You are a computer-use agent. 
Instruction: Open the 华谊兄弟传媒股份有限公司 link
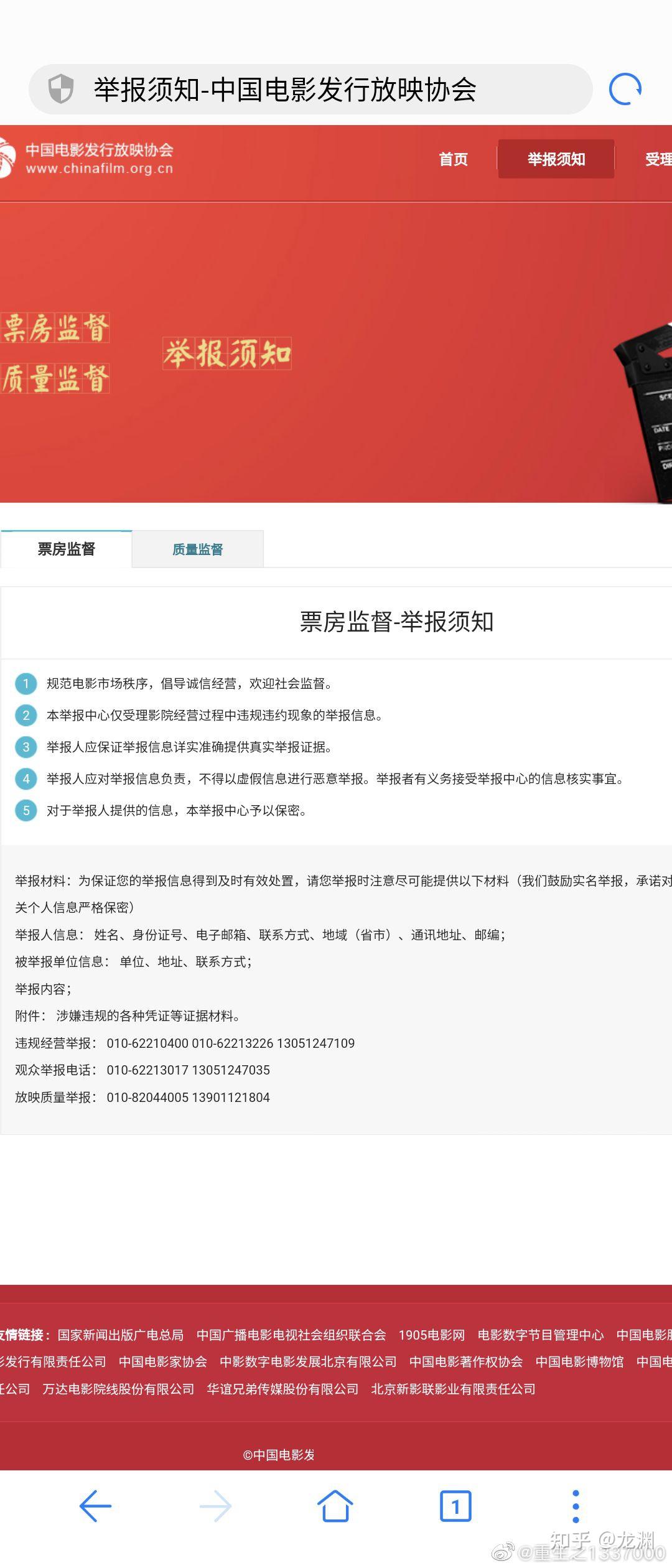tap(283, 1389)
